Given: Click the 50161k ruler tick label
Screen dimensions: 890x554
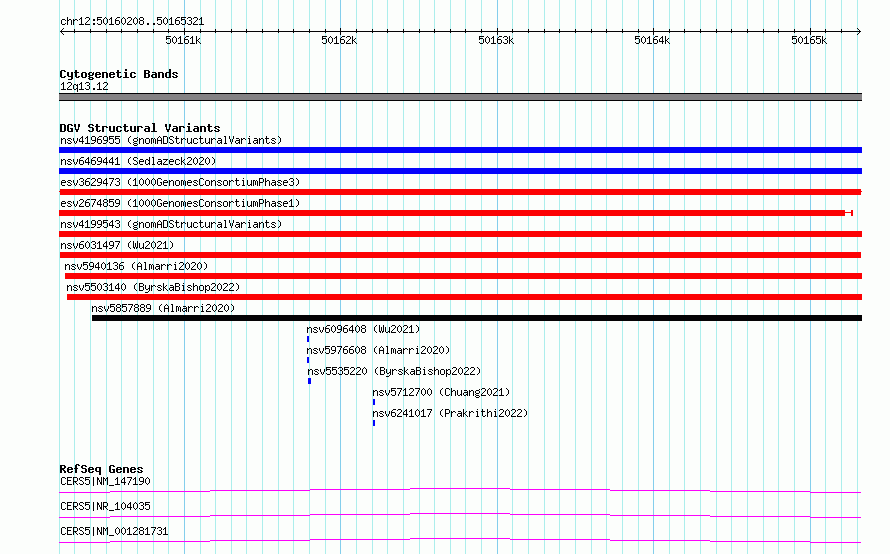Looking at the screenshot, I should pos(183,40).
